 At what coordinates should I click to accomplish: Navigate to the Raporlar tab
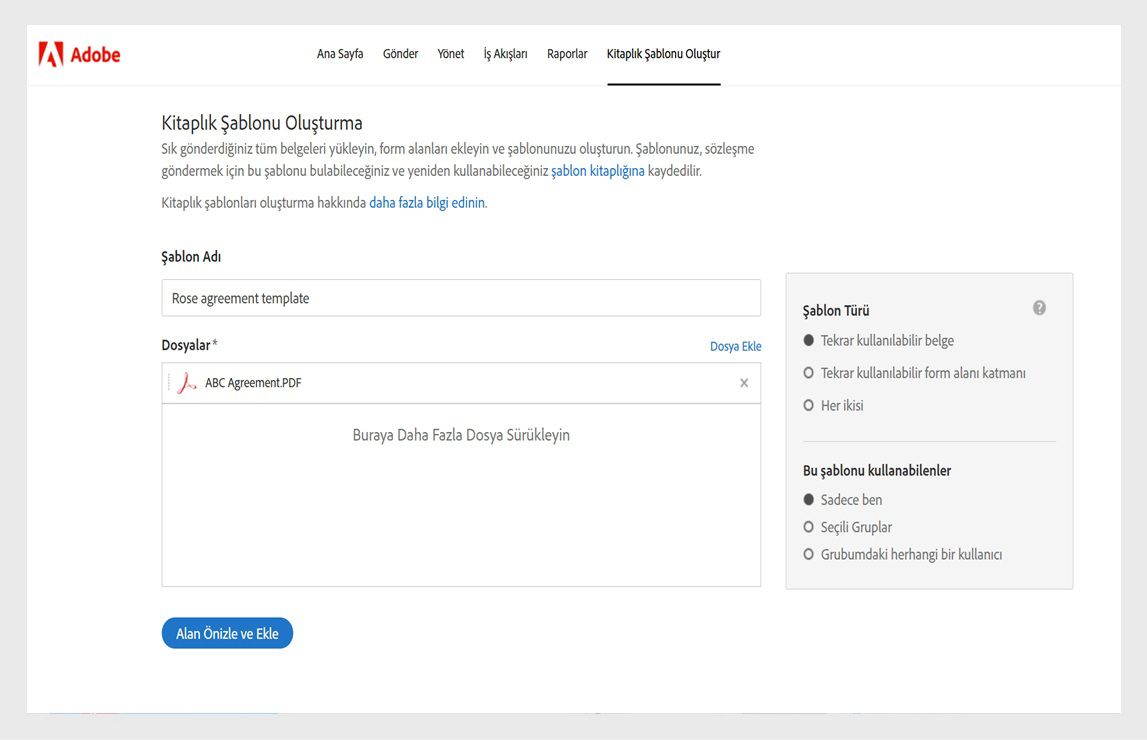coord(567,54)
